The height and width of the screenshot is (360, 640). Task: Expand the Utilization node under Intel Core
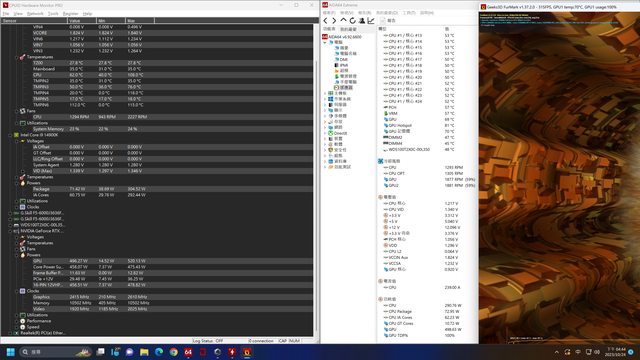click(17, 201)
